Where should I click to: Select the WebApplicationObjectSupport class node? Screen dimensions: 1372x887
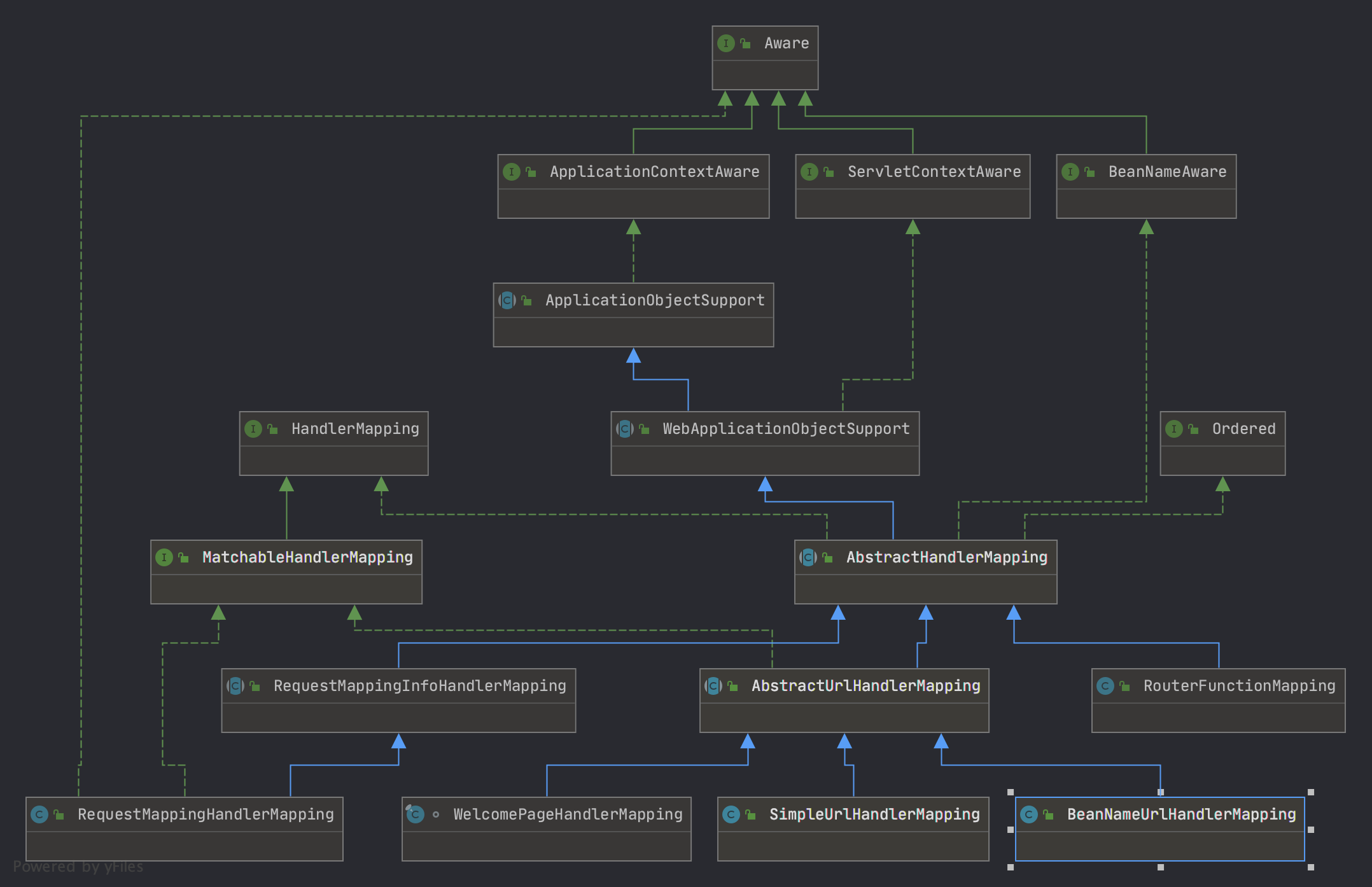[765, 444]
